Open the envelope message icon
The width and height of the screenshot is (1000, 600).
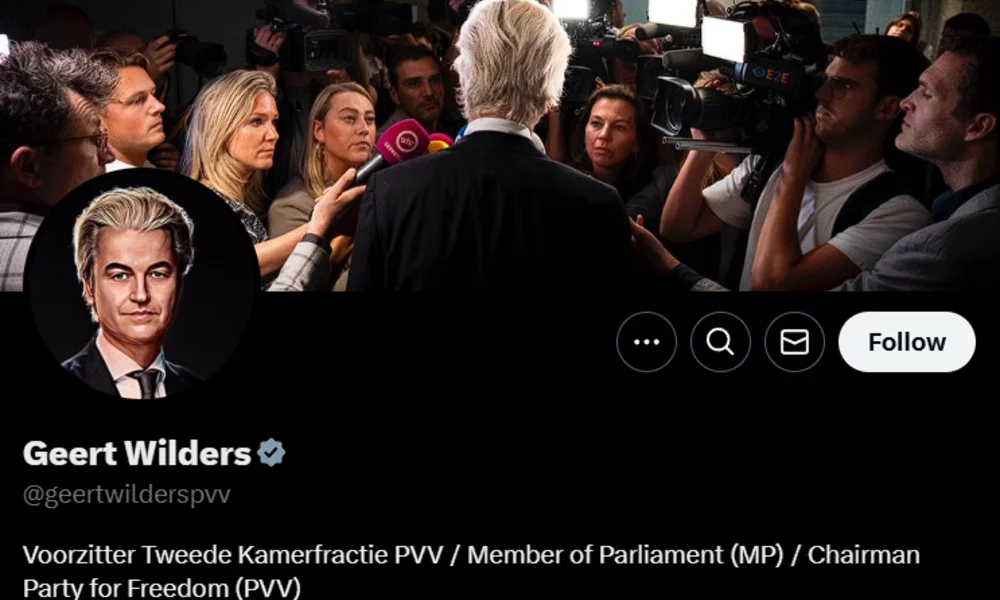pos(795,342)
